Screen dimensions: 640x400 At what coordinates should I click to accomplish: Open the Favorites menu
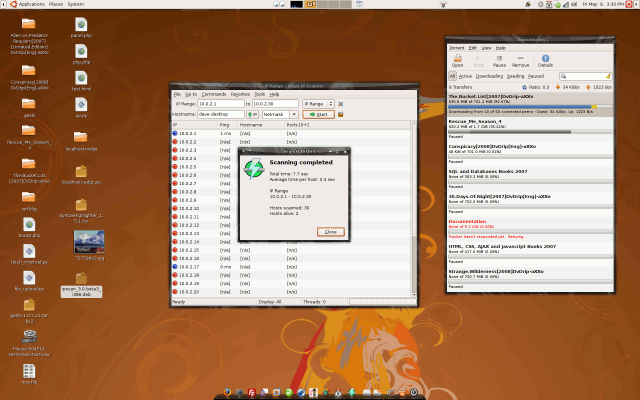coord(240,94)
